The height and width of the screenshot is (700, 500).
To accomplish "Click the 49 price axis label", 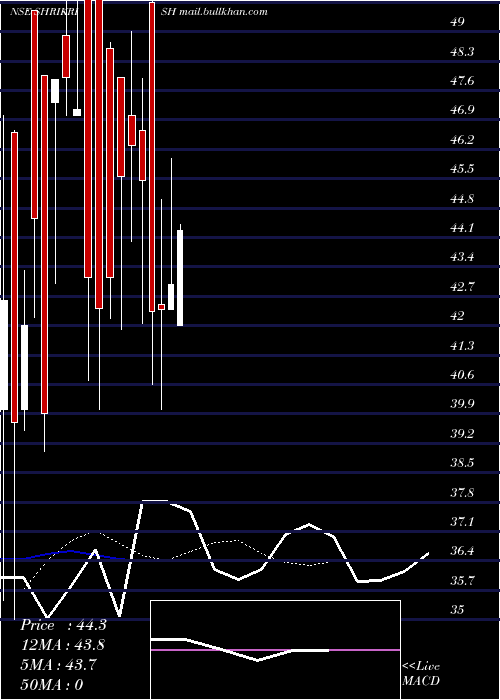I will coord(458,22).
